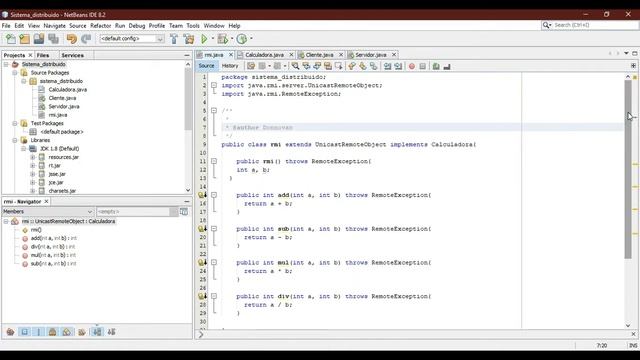The image size is (640, 360).
Task: Collapse the add method code fold
Action: (214, 195)
